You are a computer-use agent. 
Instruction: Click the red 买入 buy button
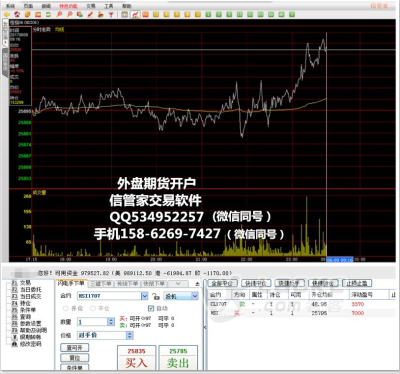pyautogui.click(x=136, y=358)
